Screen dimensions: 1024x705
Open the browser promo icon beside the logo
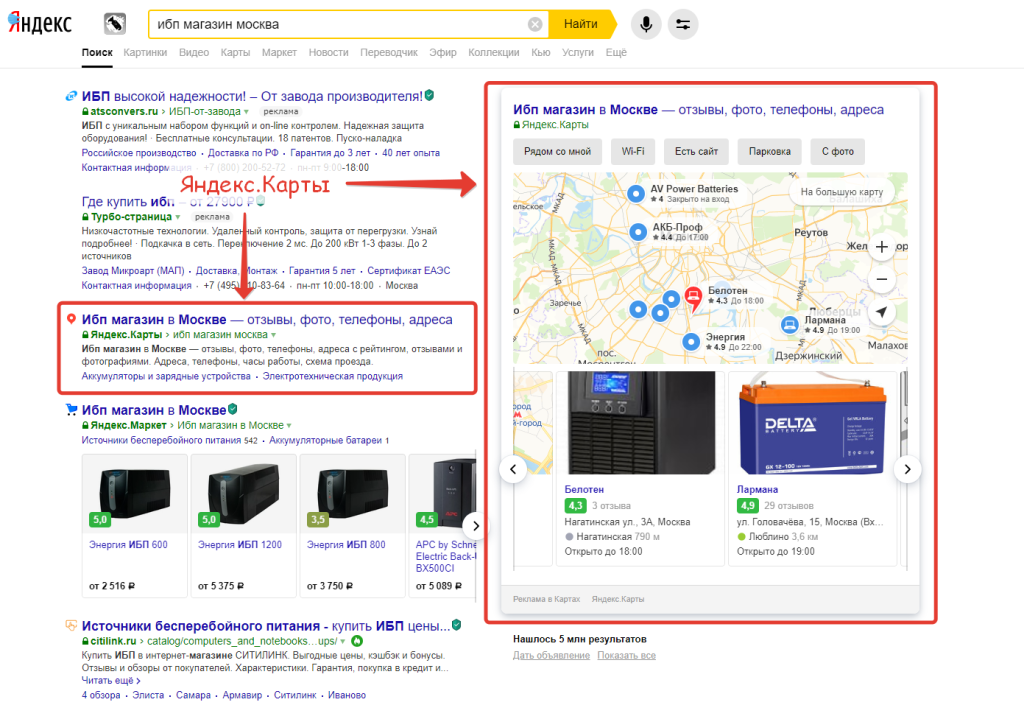pyautogui.click(x=115, y=24)
